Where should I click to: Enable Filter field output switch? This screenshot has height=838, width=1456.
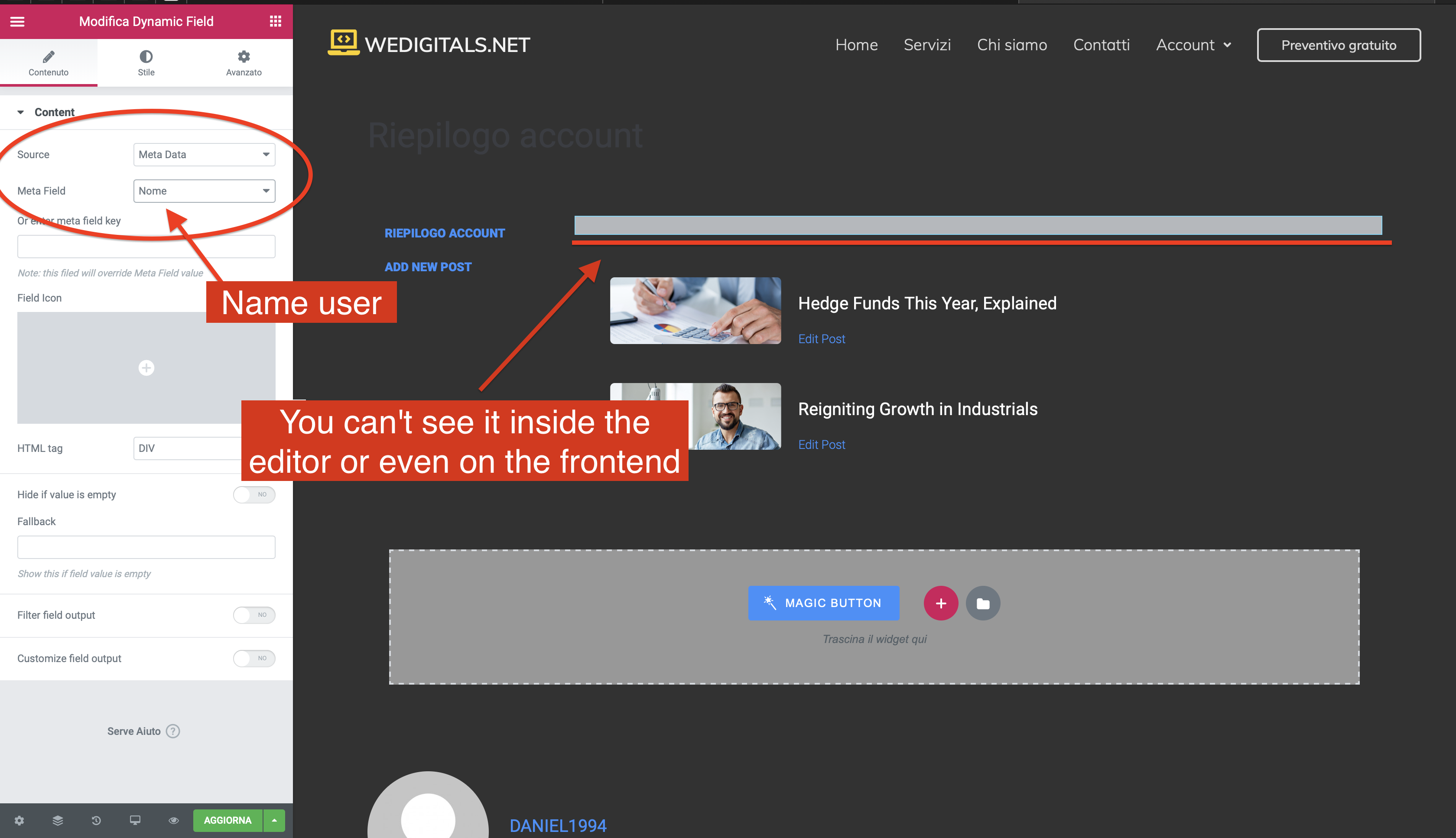click(x=254, y=615)
